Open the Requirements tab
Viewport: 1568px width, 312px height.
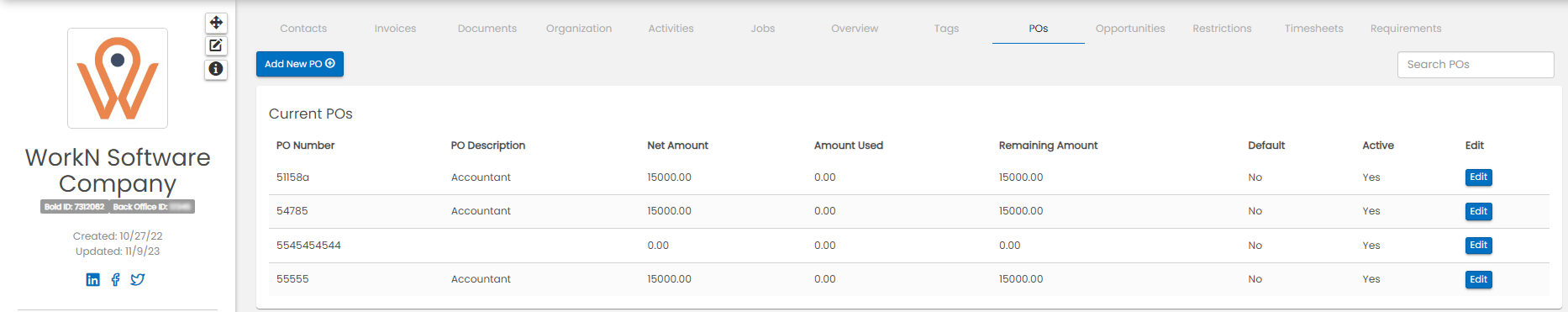(x=1406, y=29)
